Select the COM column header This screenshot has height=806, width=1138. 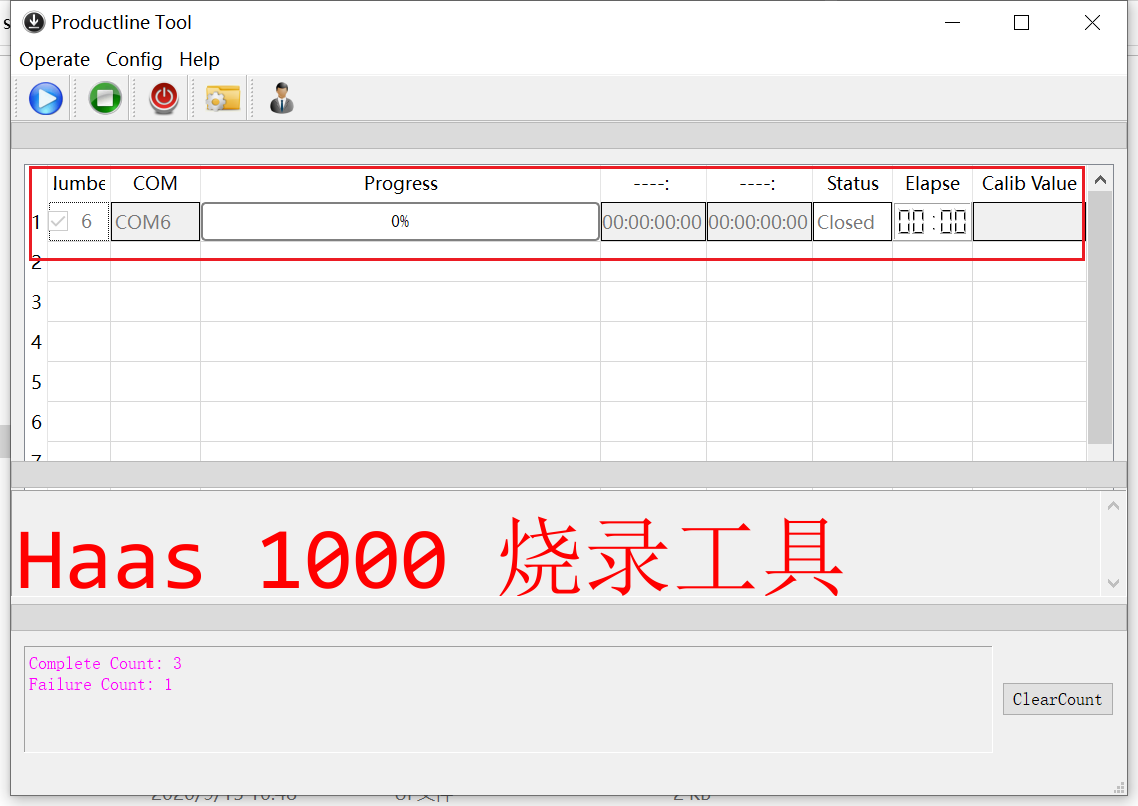tap(155, 184)
